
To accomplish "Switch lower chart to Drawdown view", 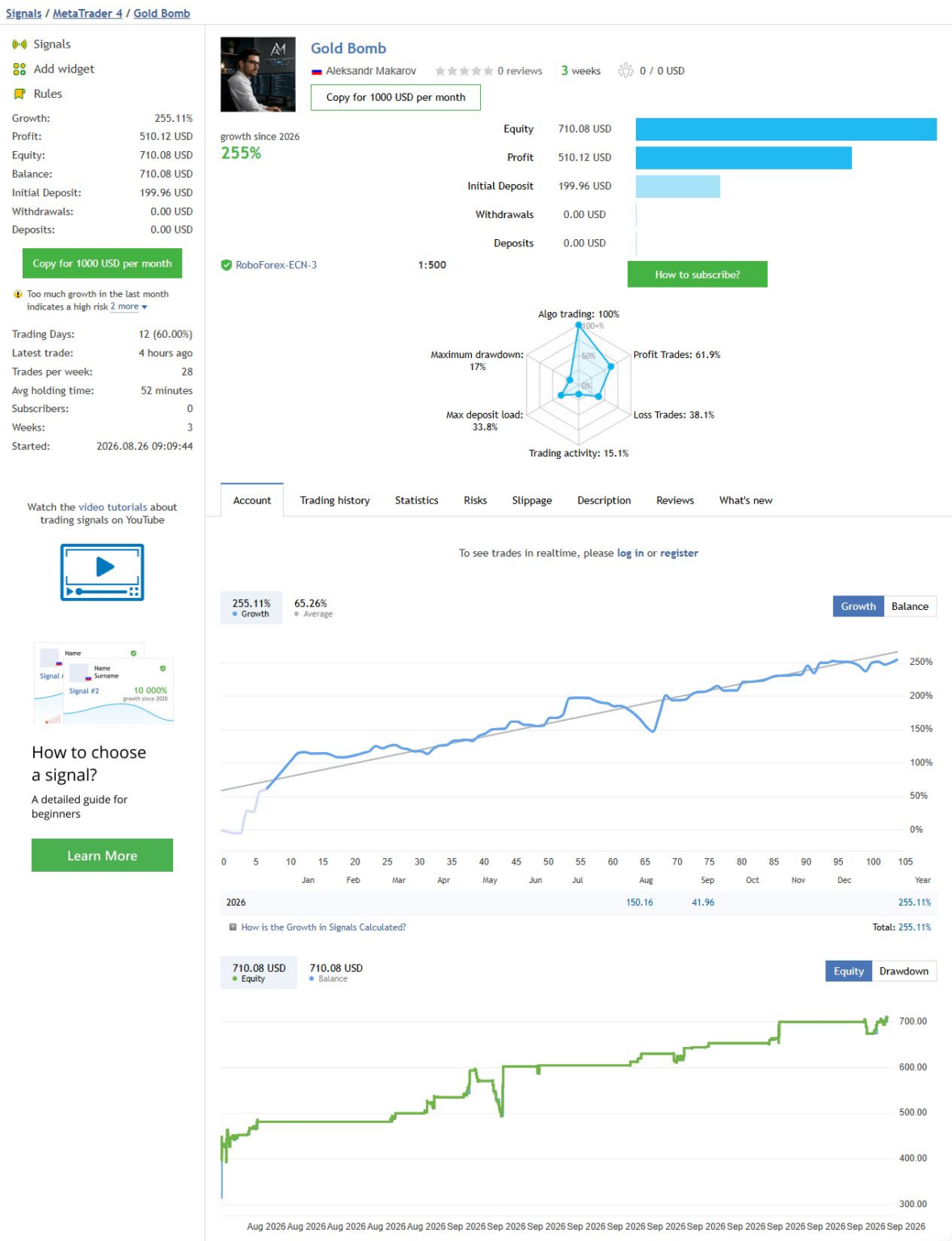I will (904, 971).
